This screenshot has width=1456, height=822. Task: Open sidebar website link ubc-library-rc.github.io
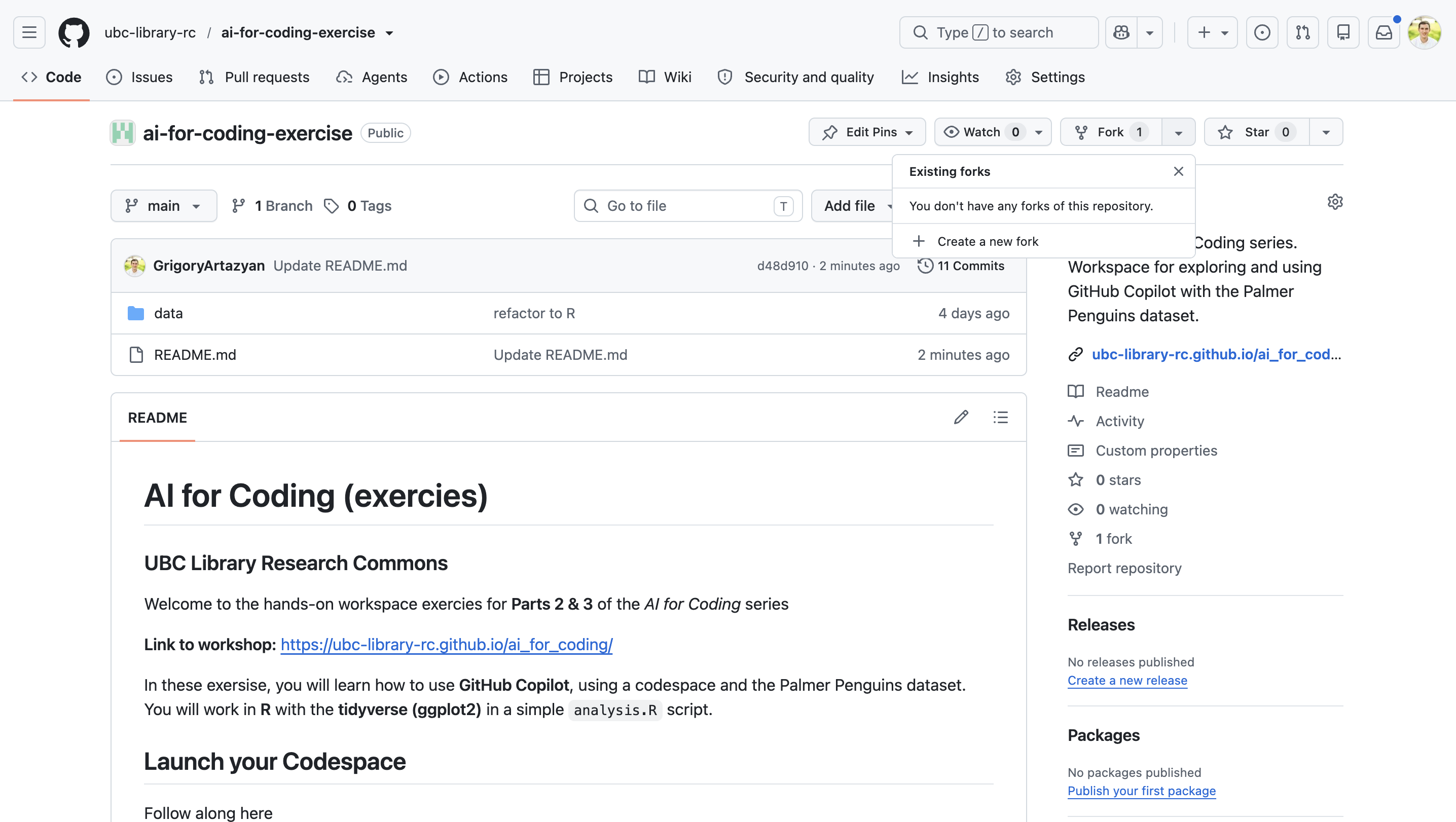click(1216, 354)
